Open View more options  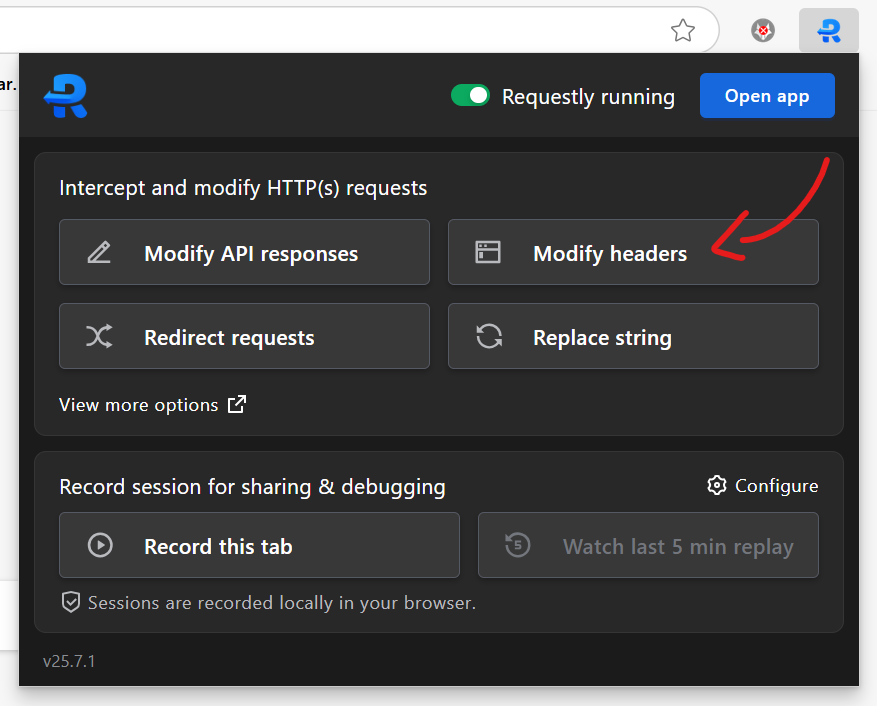tap(138, 404)
